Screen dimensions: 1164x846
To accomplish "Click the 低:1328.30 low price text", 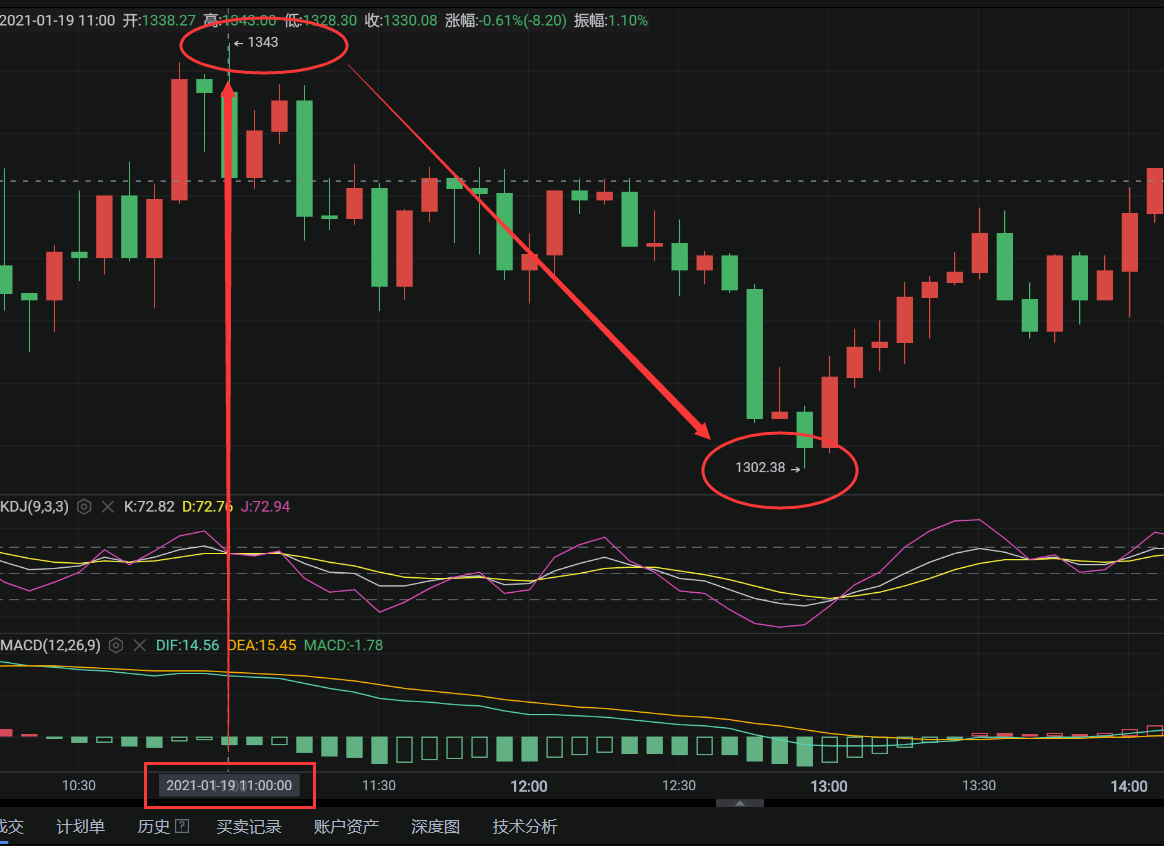I will 321,20.
